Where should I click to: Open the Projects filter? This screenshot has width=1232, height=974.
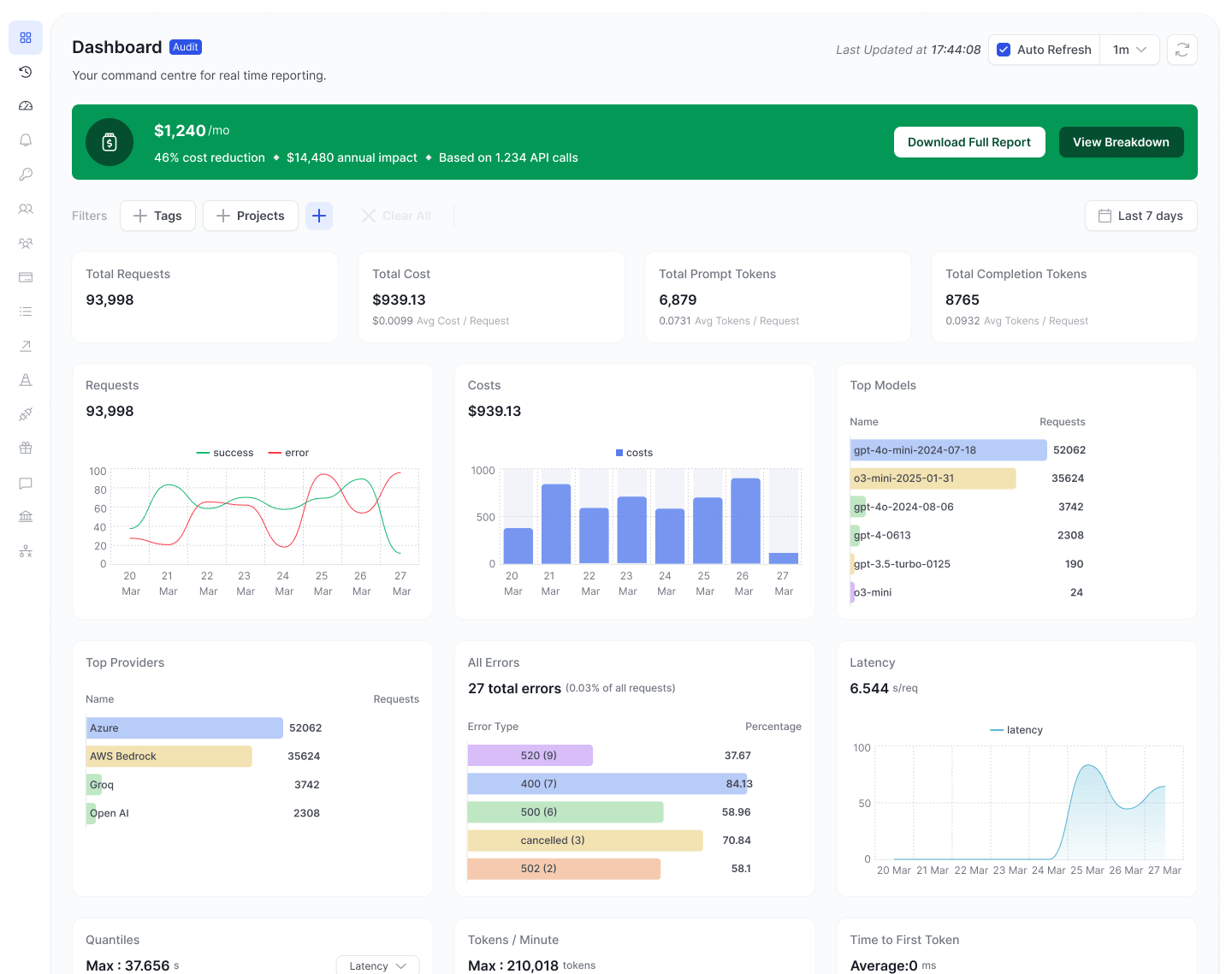tap(250, 216)
